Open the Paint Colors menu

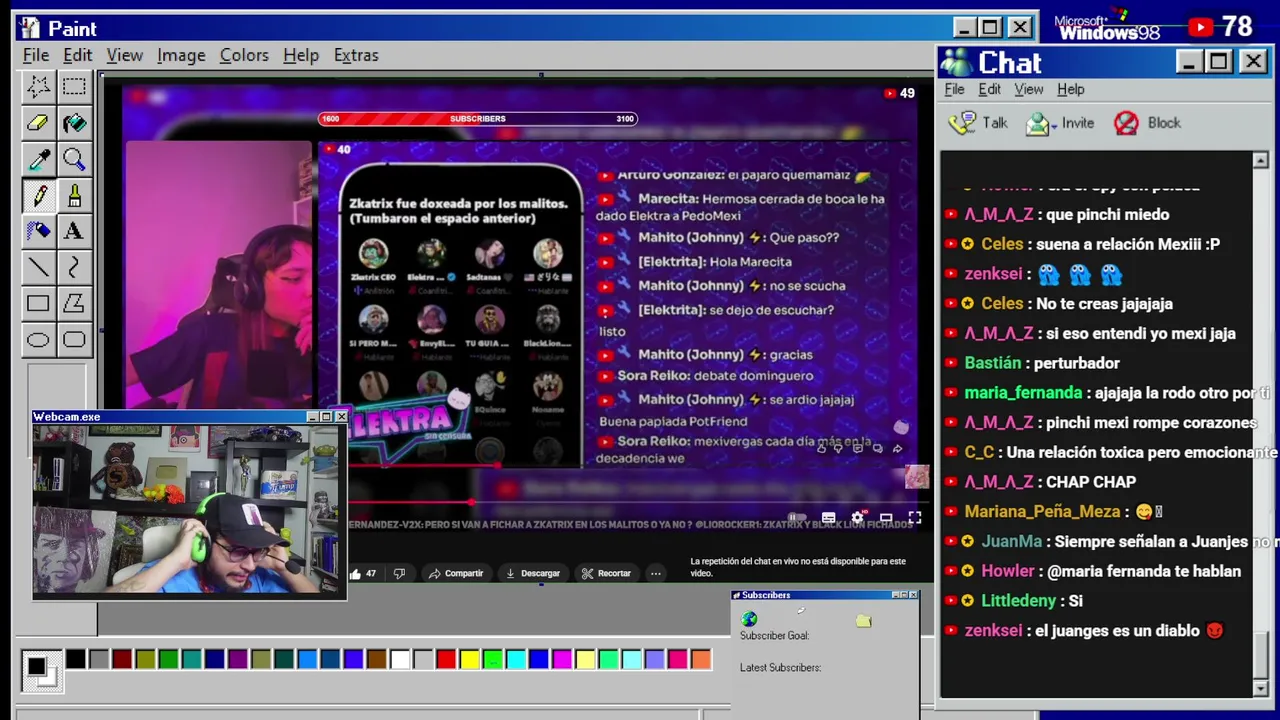pyautogui.click(x=244, y=55)
